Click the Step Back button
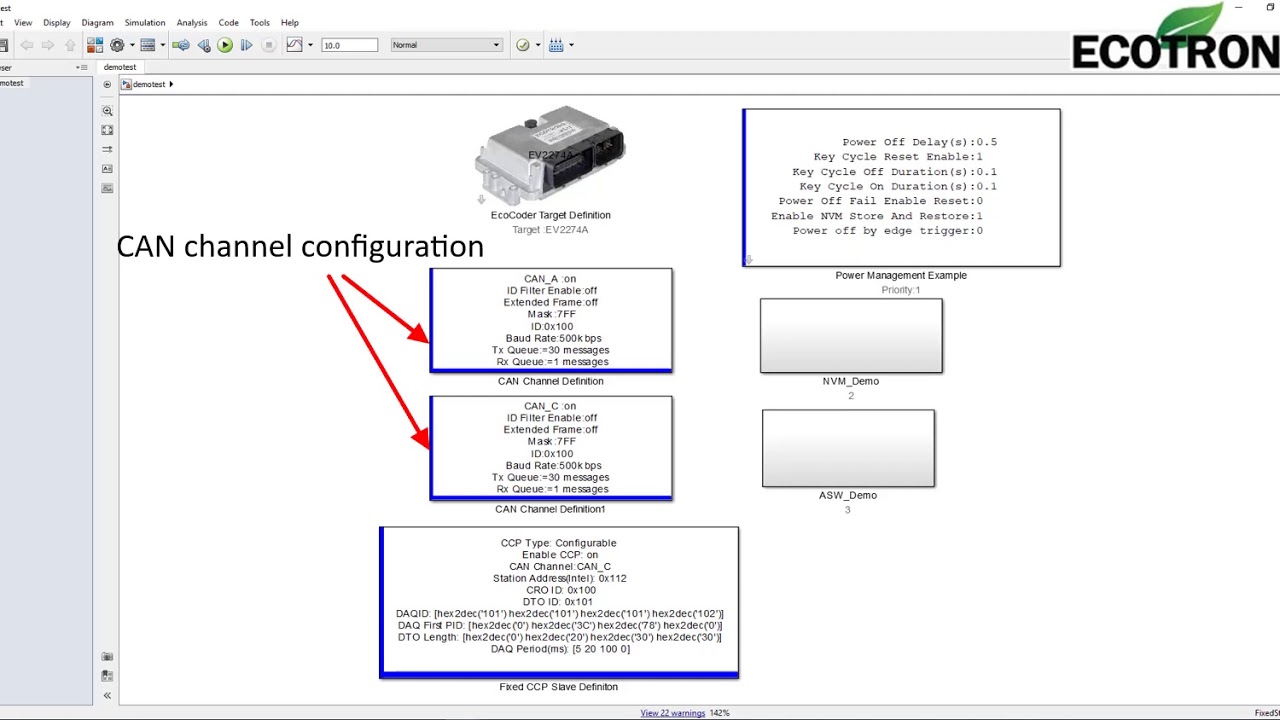The image size is (1280, 720). (x=204, y=45)
